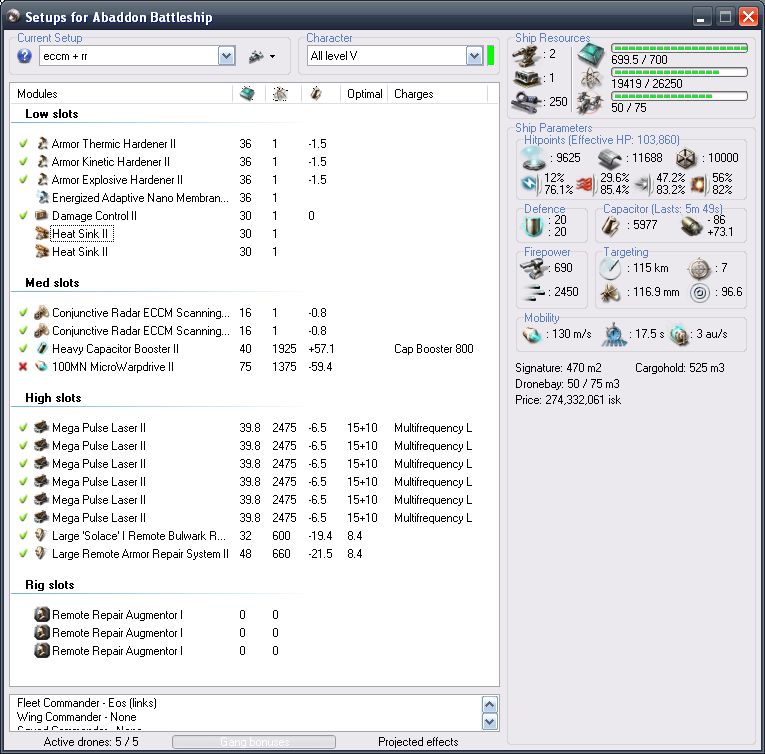This screenshot has width=765, height=754.
Task: Click the powergrid column header icon
Action: coord(280,93)
